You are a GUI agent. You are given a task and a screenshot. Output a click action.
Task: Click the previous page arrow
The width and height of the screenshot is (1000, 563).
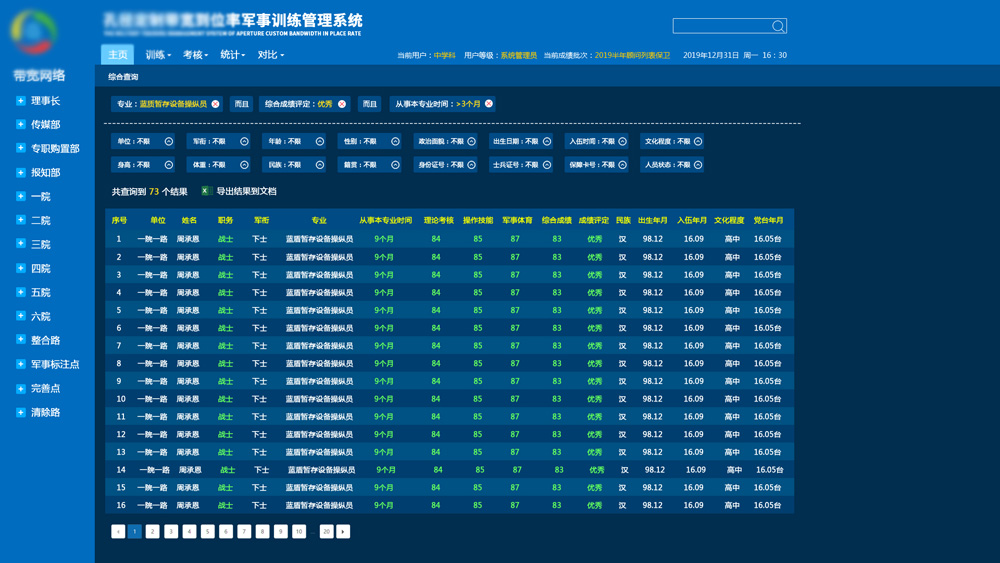[x=118, y=532]
